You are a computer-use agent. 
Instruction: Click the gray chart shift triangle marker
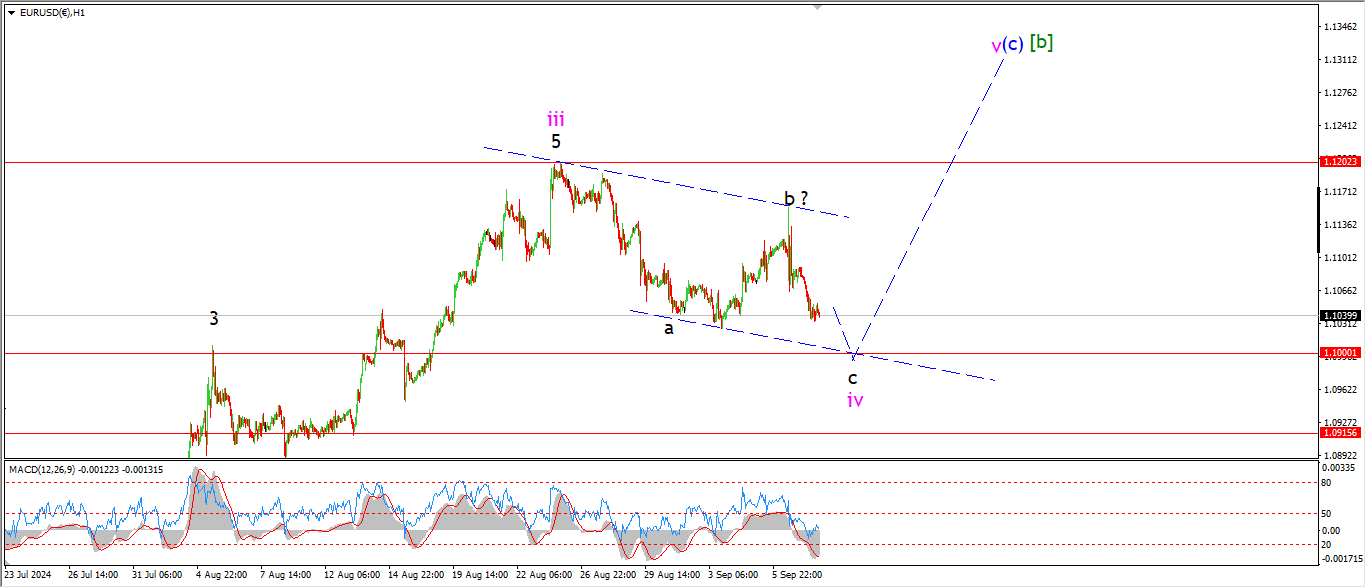click(x=820, y=7)
